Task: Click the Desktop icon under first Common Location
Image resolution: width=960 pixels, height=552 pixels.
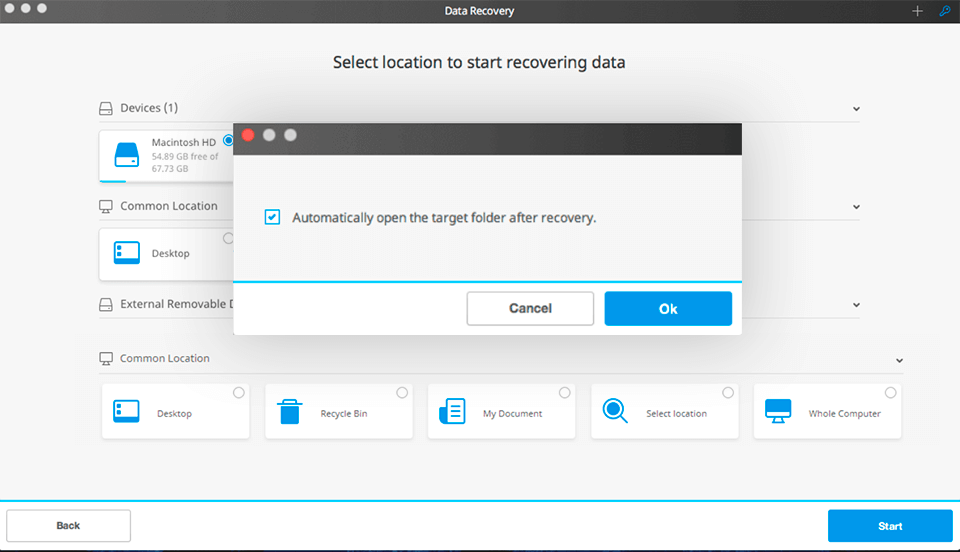Action: [x=127, y=253]
